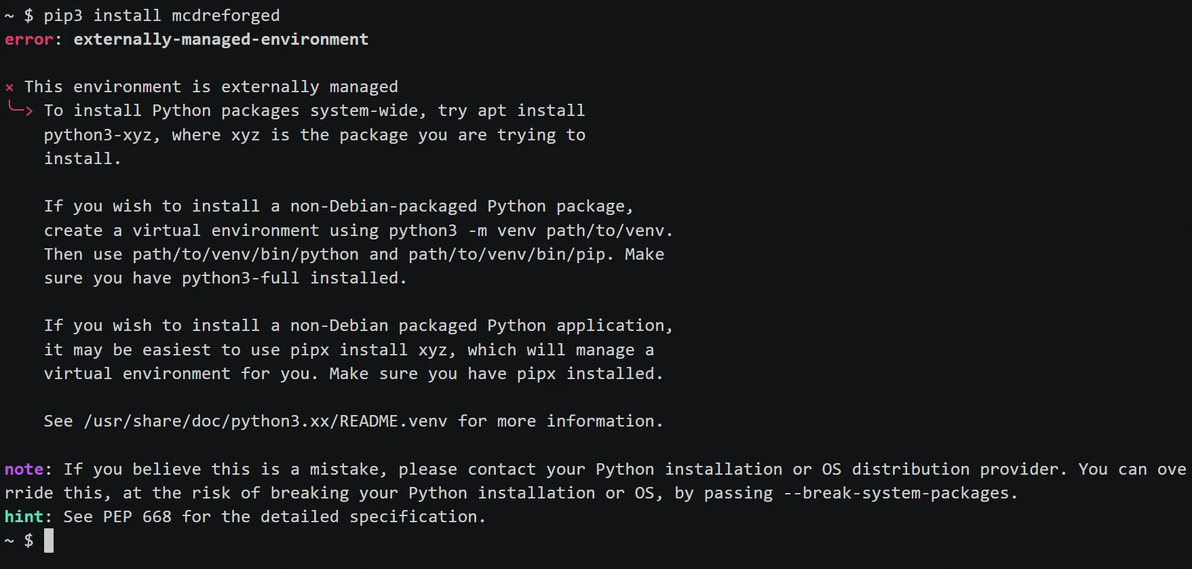Click the '/usr/share/doc/python3.xx/README.venv' path

pyautogui.click(x=265, y=421)
